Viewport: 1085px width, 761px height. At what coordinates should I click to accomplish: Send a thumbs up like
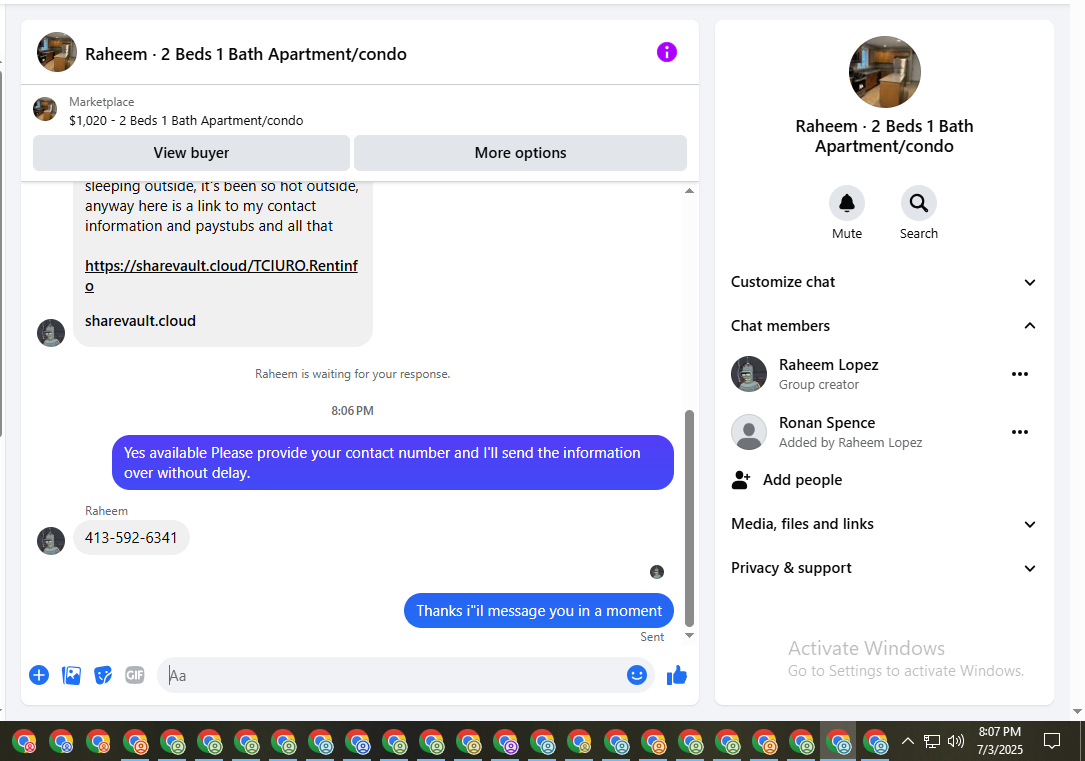coord(677,675)
